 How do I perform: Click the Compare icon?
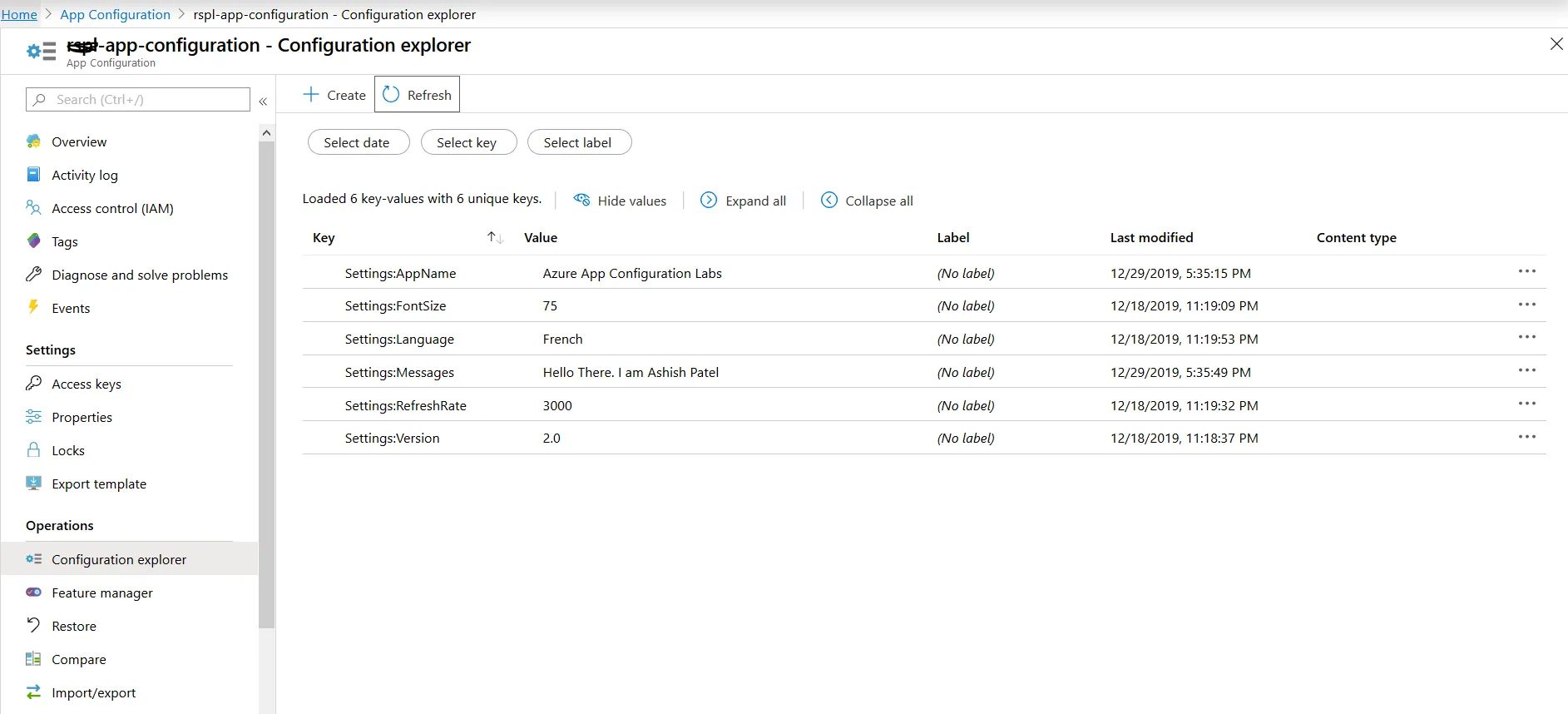point(33,659)
